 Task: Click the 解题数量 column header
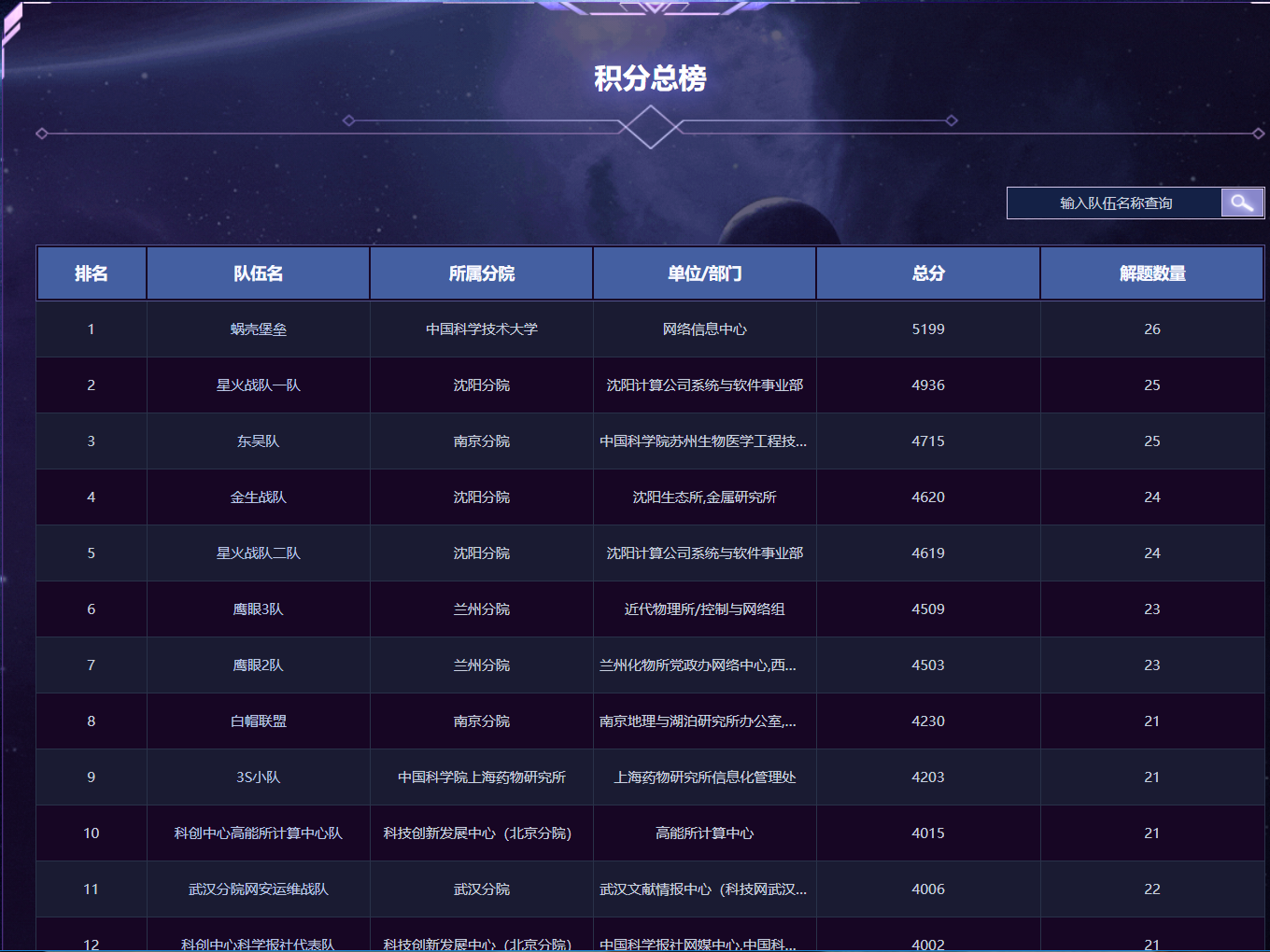1152,273
